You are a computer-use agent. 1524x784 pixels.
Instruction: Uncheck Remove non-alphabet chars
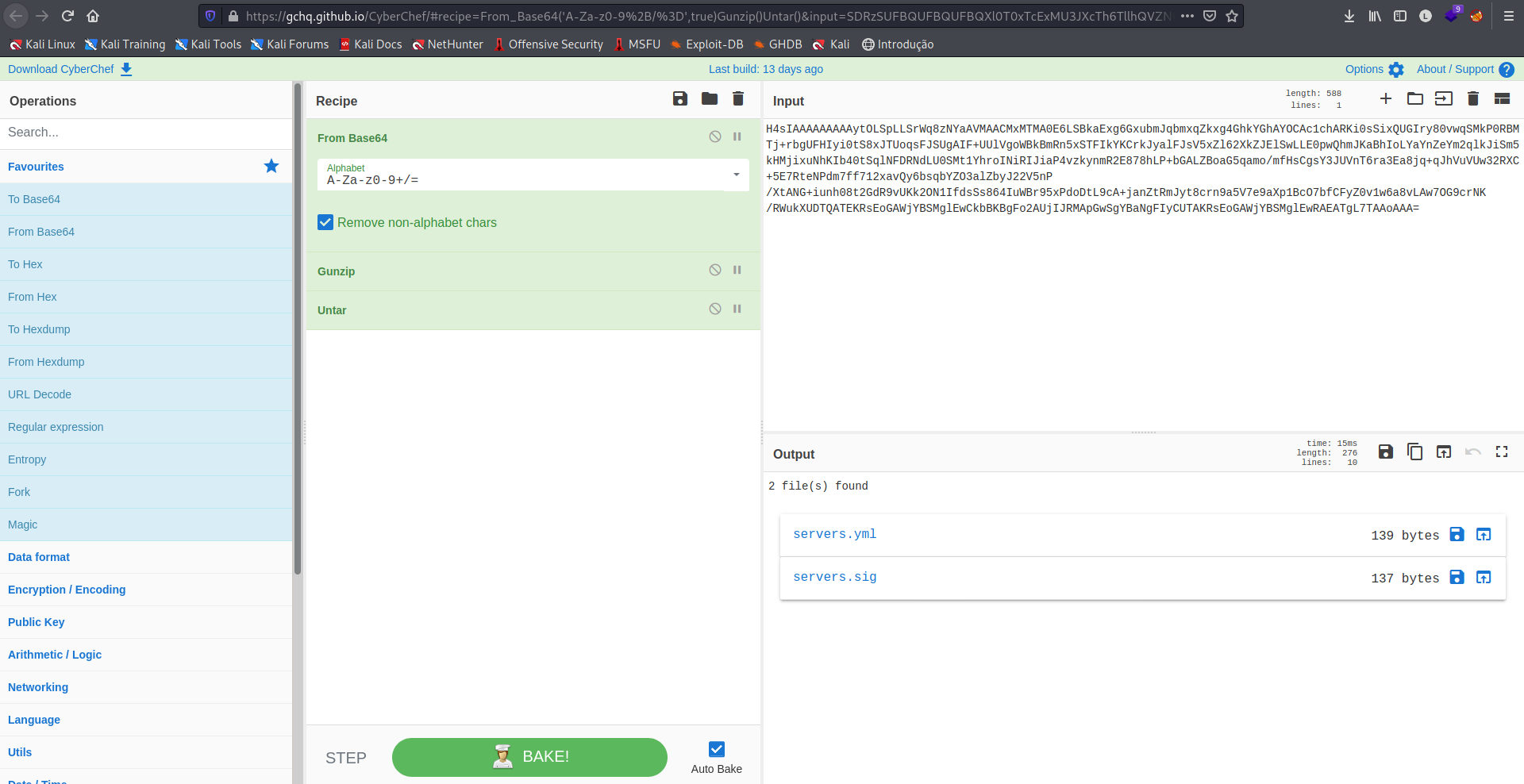click(325, 223)
